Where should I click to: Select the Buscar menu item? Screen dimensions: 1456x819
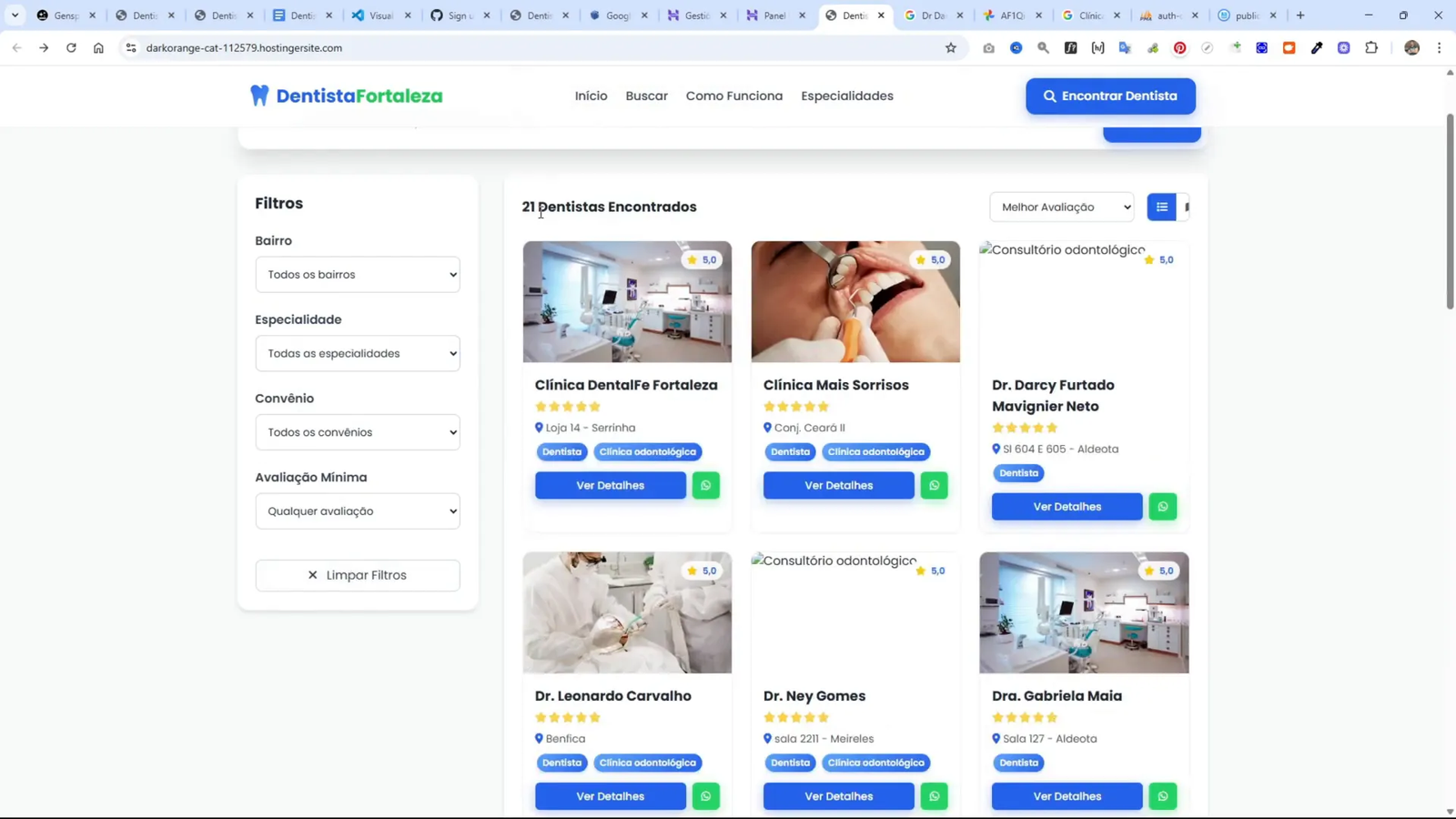[646, 96]
